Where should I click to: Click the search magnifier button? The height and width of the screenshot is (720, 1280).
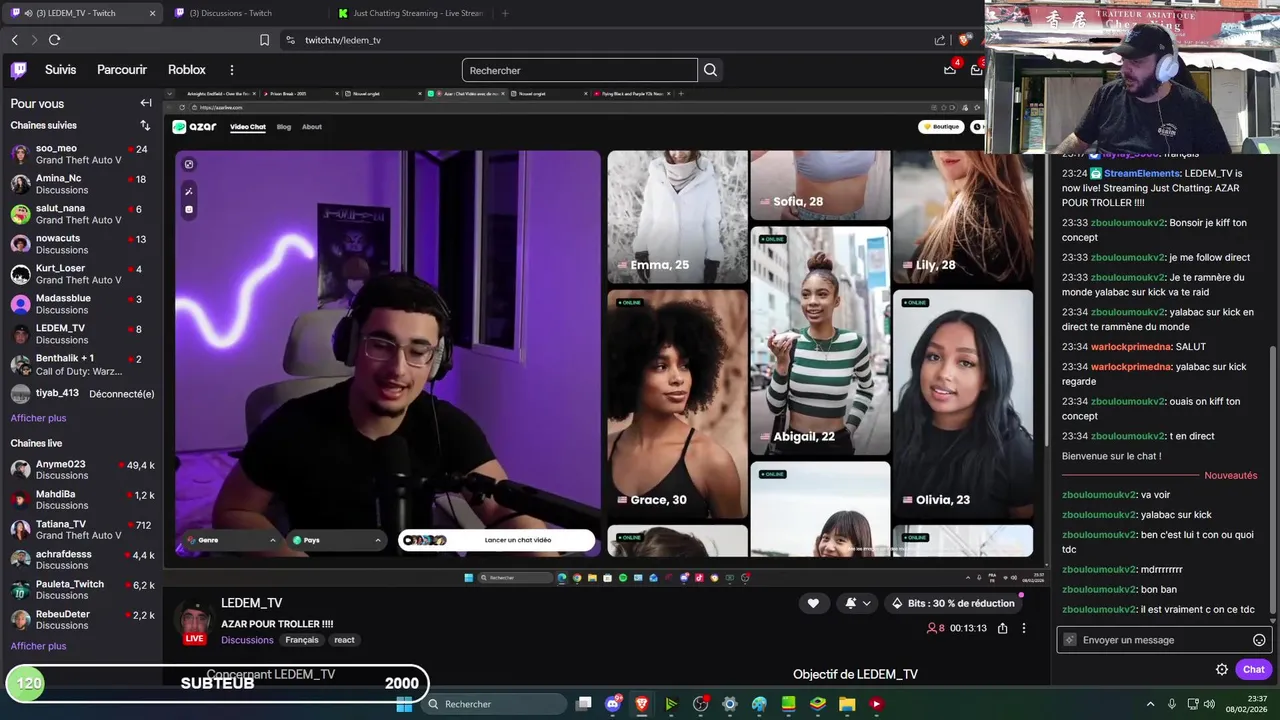(710, 70)
